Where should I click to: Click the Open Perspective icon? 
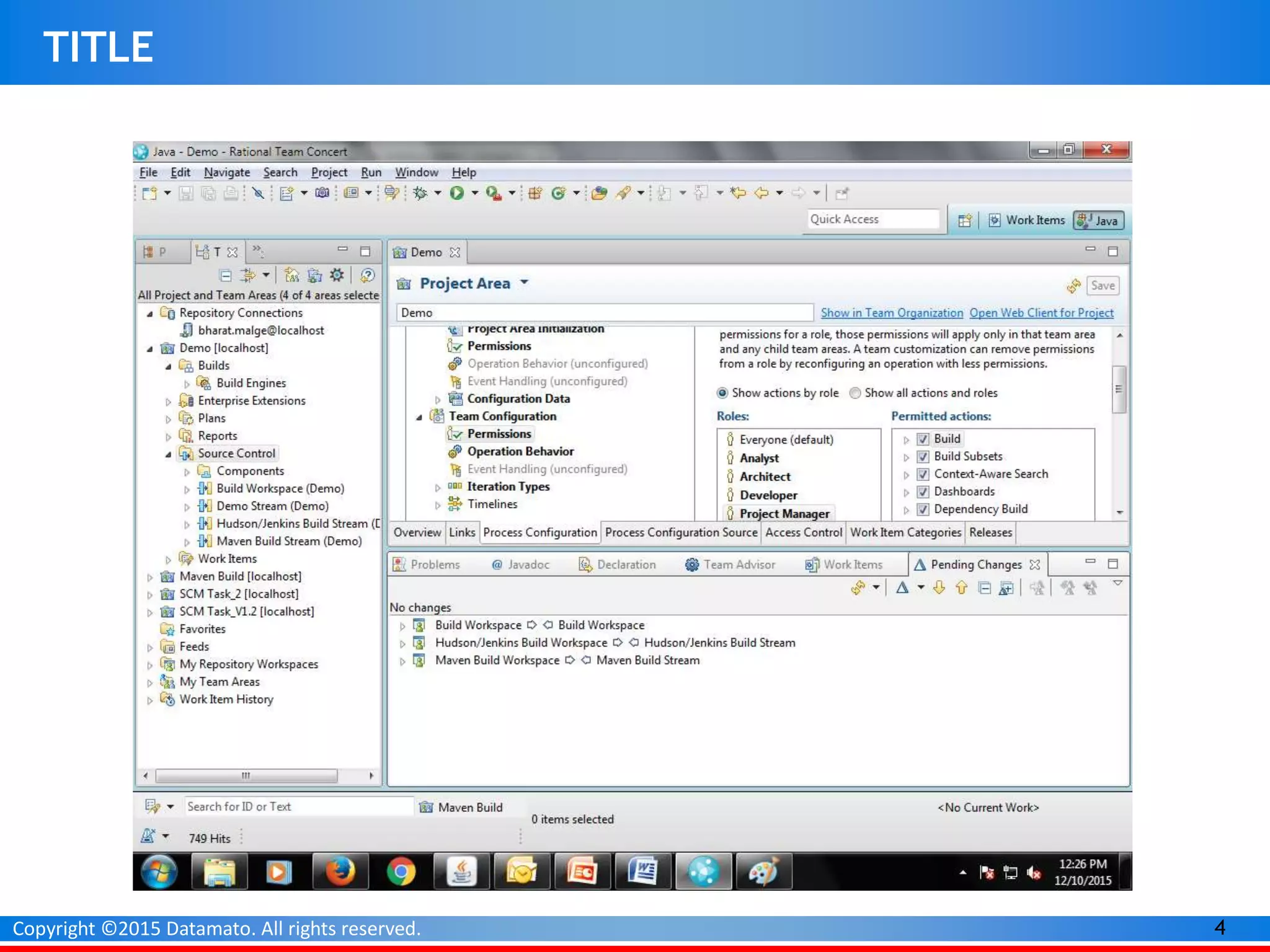pyautogui.click(x=964, y=221)
